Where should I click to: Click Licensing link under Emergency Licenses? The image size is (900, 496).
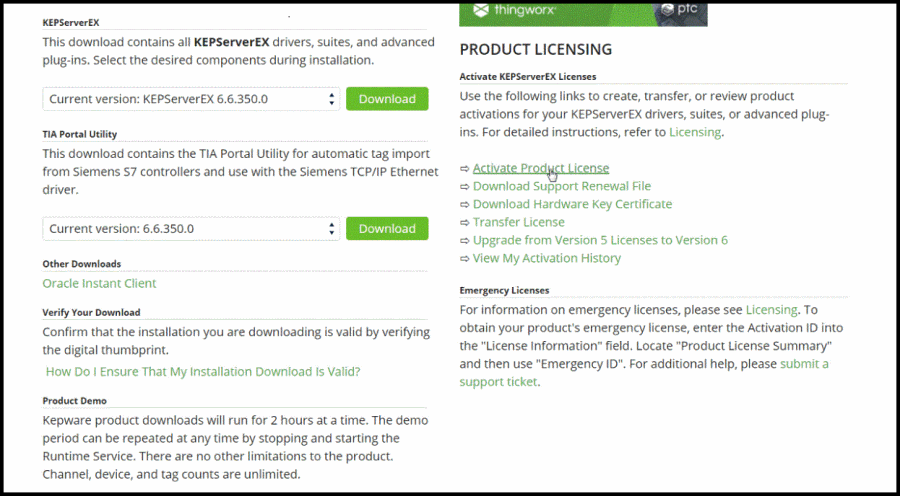click(771, 310)
